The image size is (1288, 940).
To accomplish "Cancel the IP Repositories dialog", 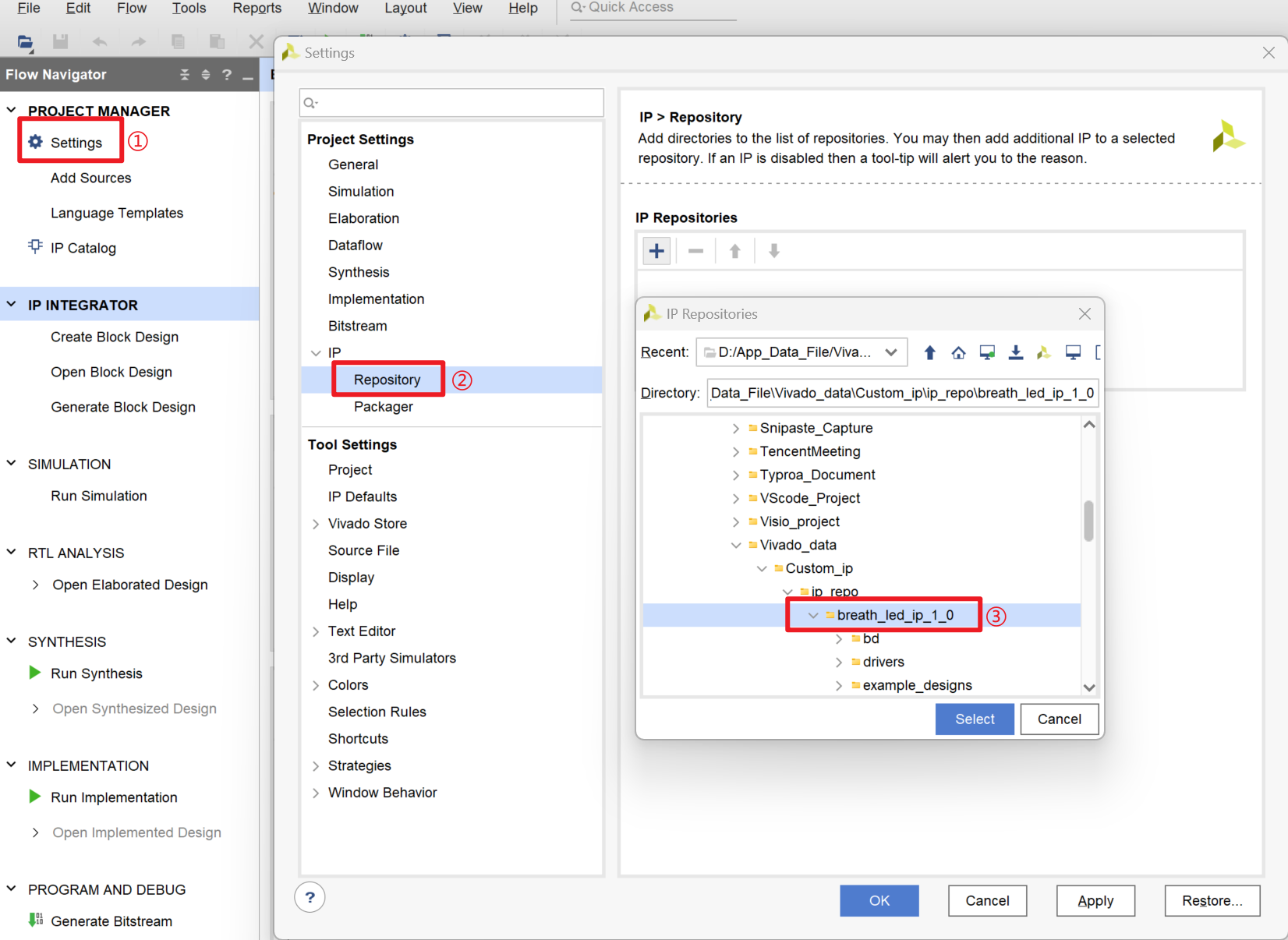I will pyautogui.click(x=1059, y=719).
